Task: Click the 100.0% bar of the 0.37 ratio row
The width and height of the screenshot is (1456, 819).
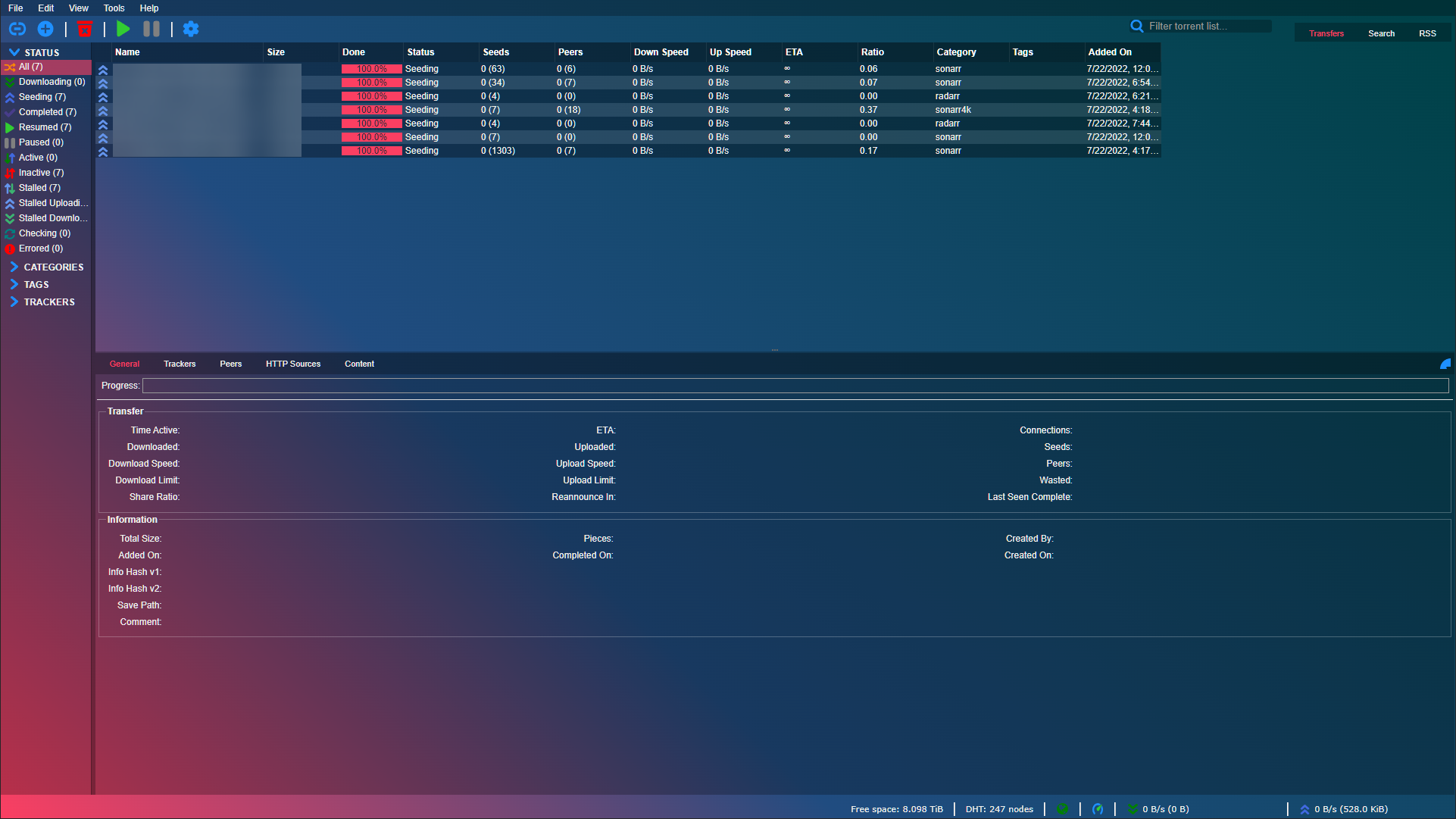Action: (371, 110)
